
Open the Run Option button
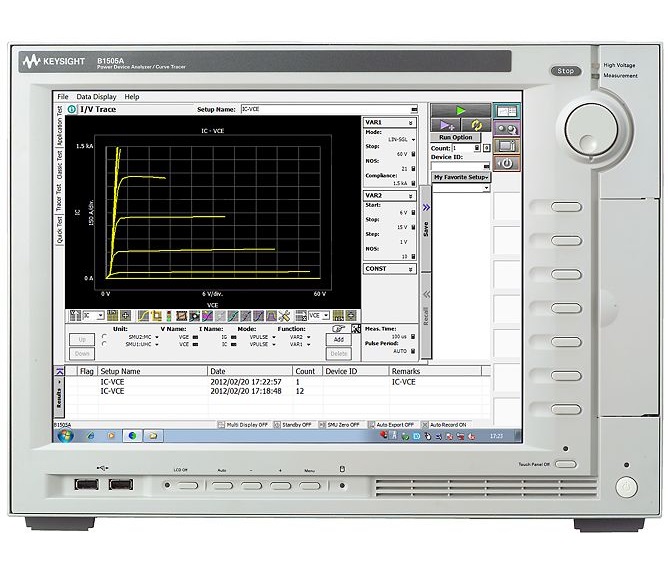(455, 137)
